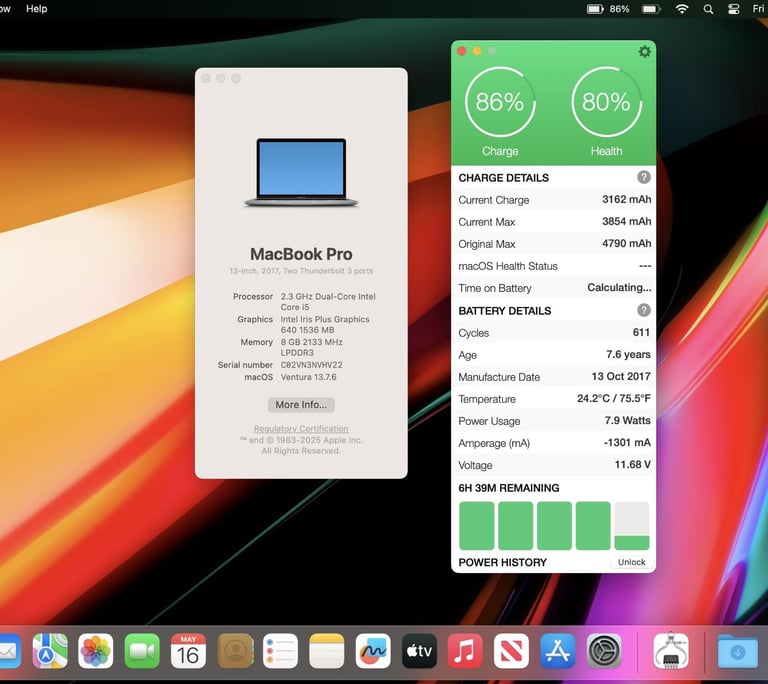Click serial number C02VN3NVHV22
This screenshot has height=684, width=768.
point(312,365)
